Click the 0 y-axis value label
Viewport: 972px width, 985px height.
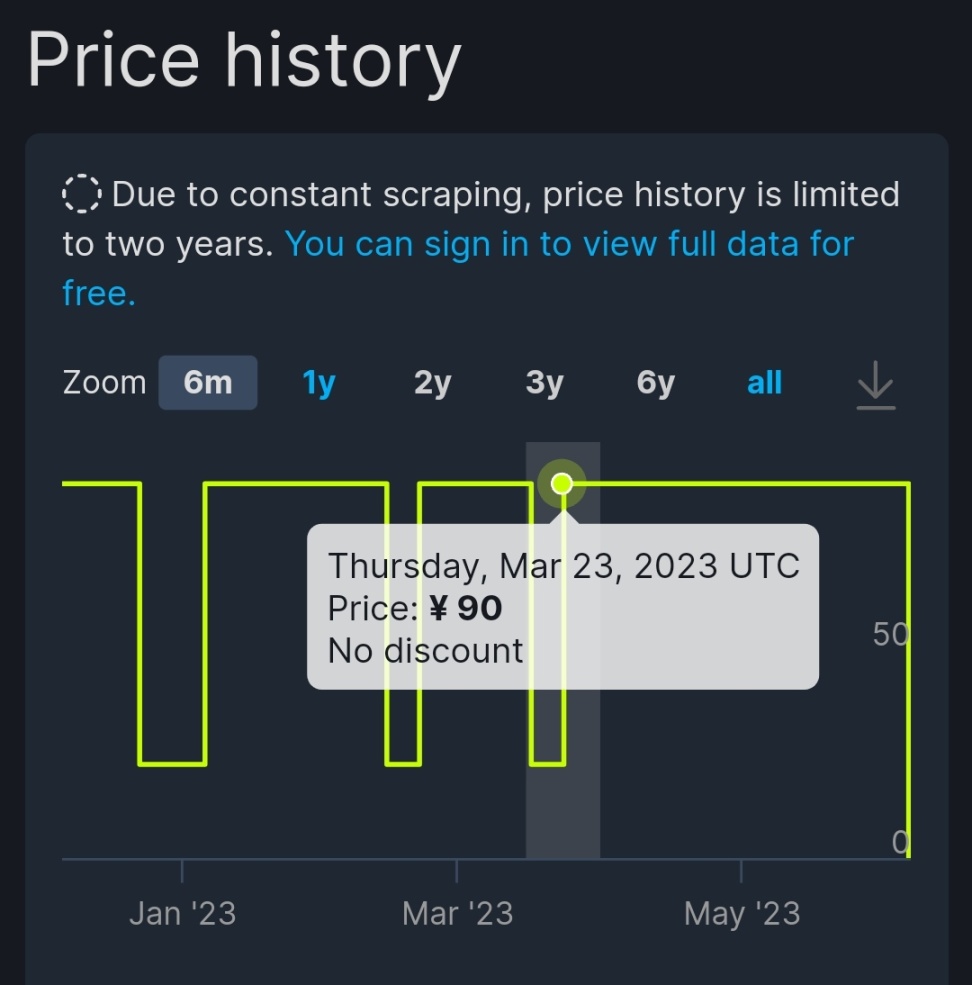click(x=900, y=842)
